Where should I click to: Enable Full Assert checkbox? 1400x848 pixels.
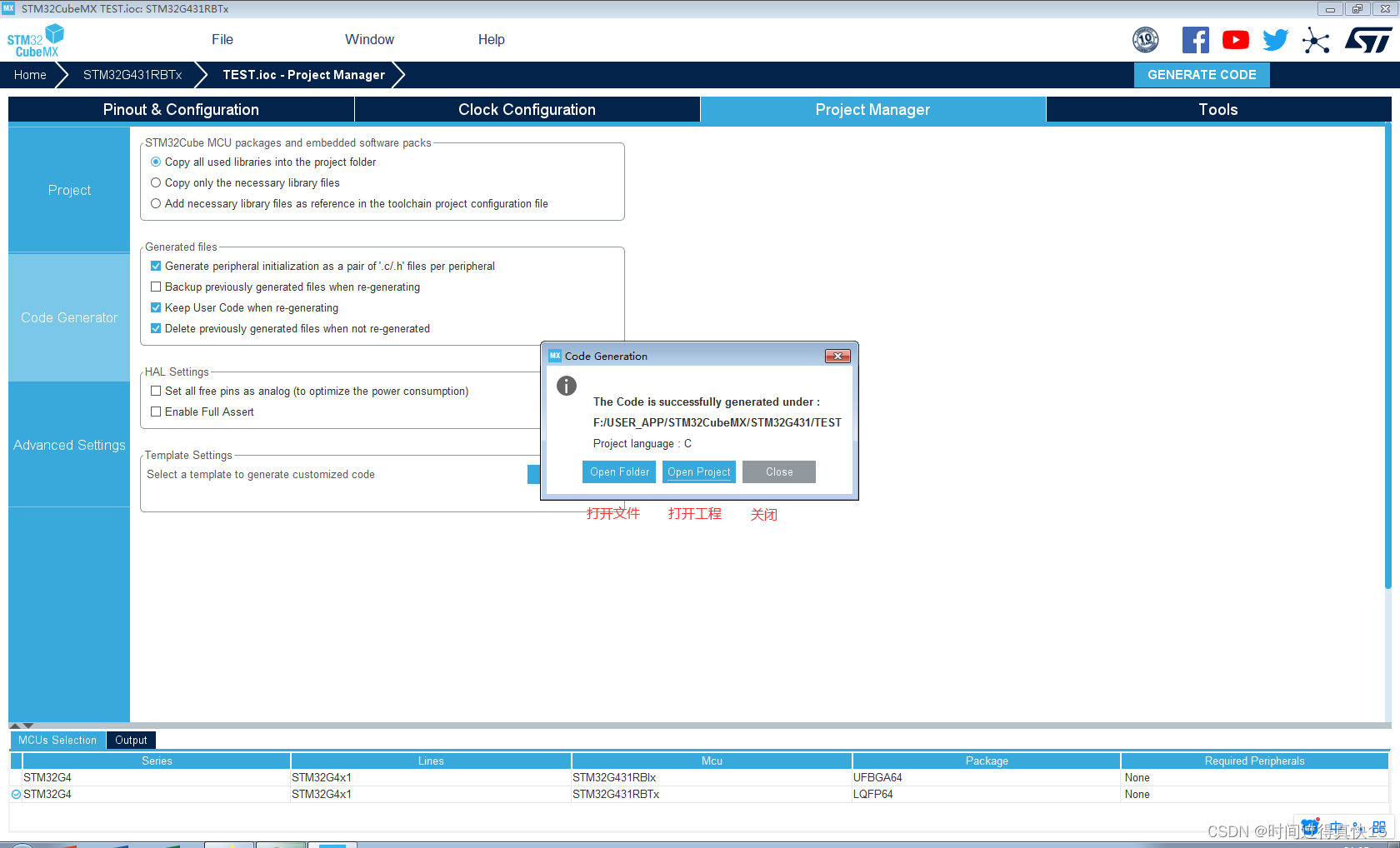pos(156,412)
